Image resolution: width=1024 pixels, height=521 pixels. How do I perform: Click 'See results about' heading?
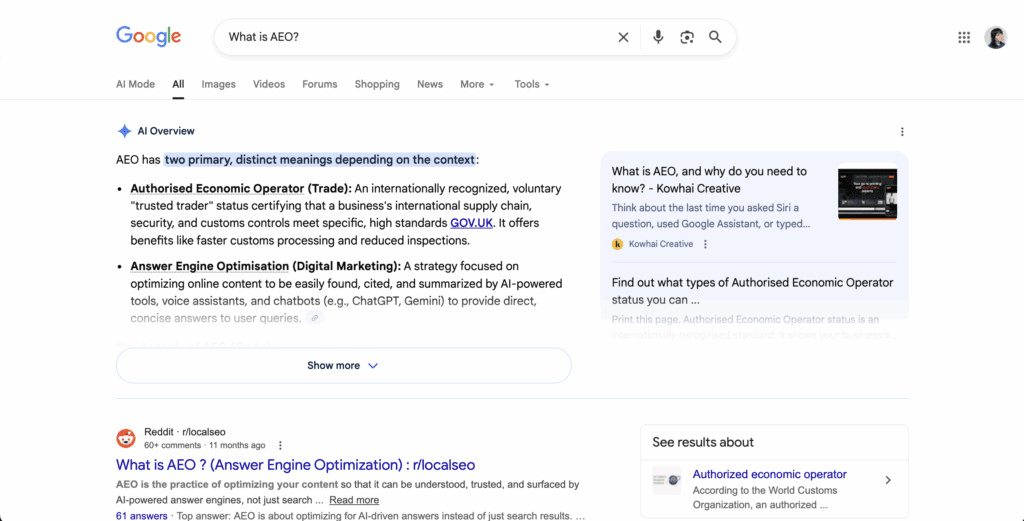(703, 442)
